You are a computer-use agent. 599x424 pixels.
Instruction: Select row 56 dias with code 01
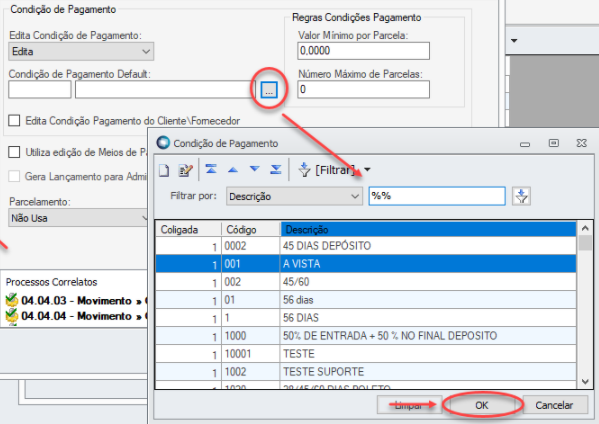point(366,299)
